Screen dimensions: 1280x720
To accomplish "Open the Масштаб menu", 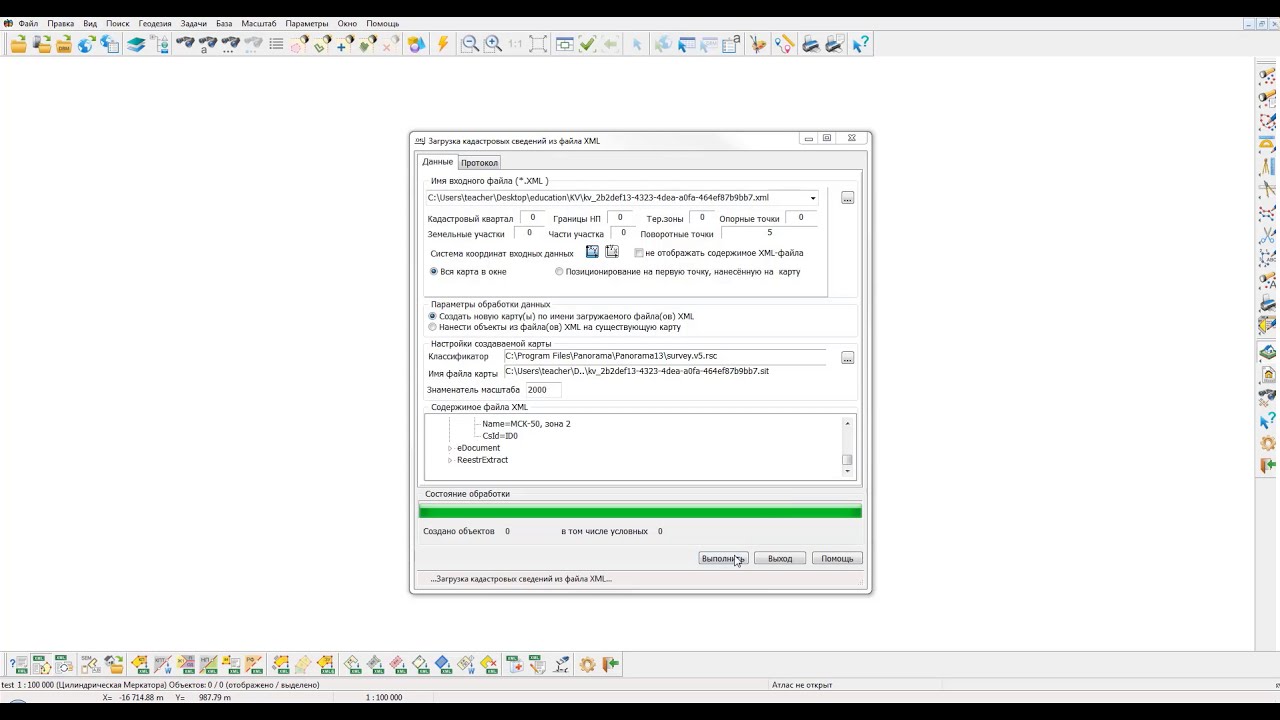I will [259, 23].
